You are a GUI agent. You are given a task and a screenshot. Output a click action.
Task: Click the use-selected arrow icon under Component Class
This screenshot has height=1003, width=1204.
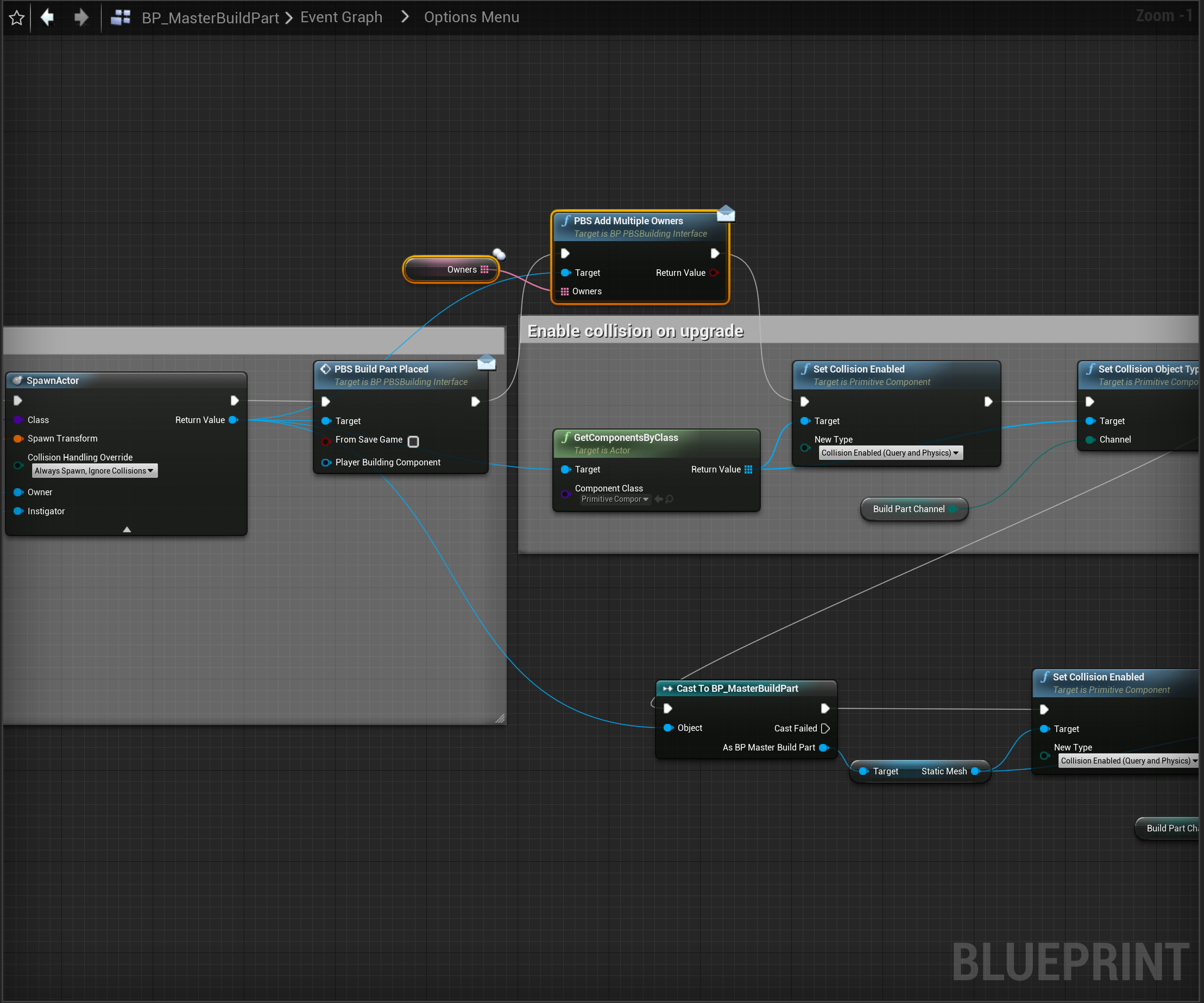[x=659, y=499]
